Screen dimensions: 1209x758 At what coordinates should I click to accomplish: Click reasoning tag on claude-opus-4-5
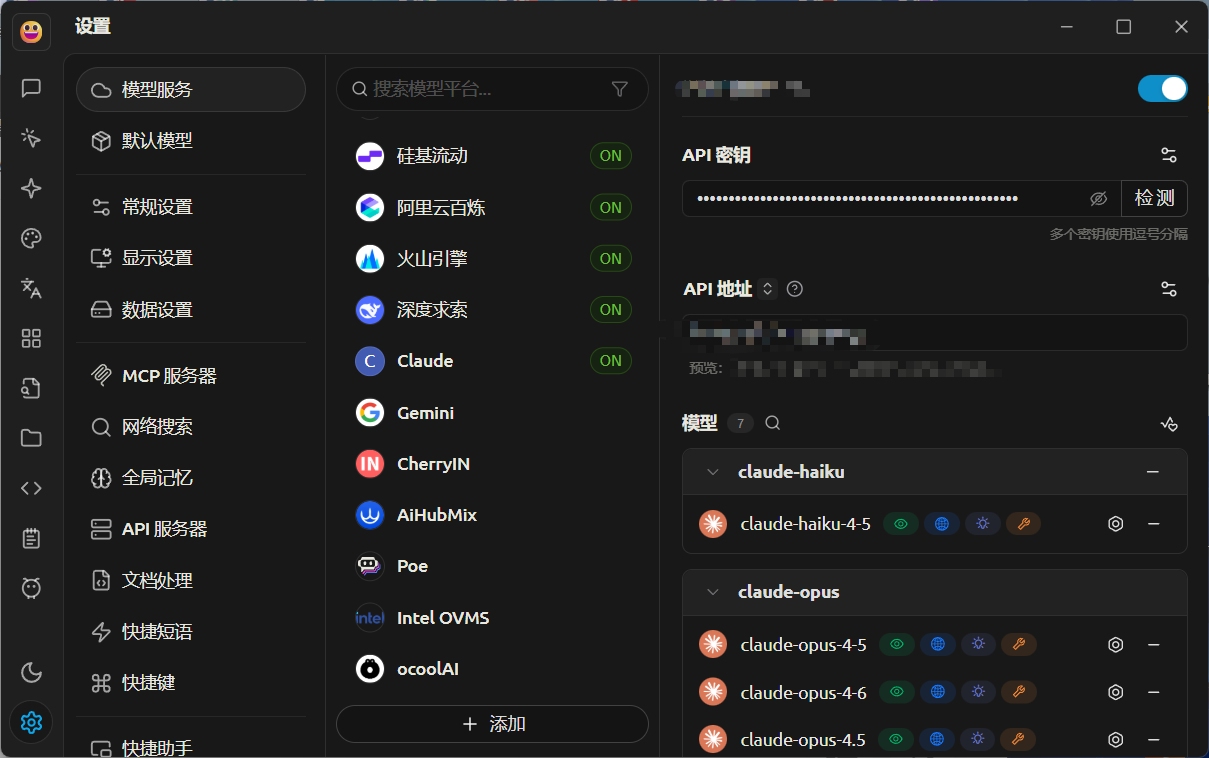pos(978,645)
